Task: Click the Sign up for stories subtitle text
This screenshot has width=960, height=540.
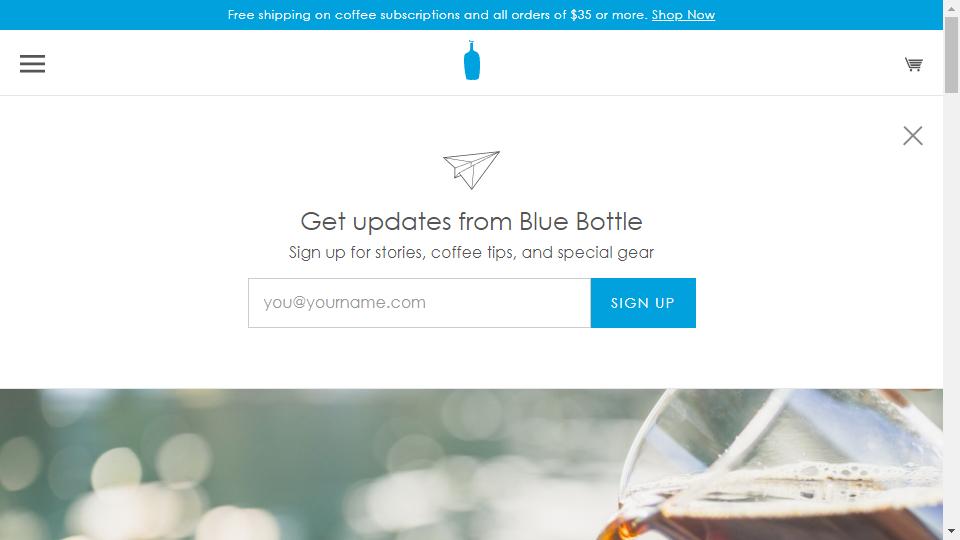Action: (x=471, y=252)
